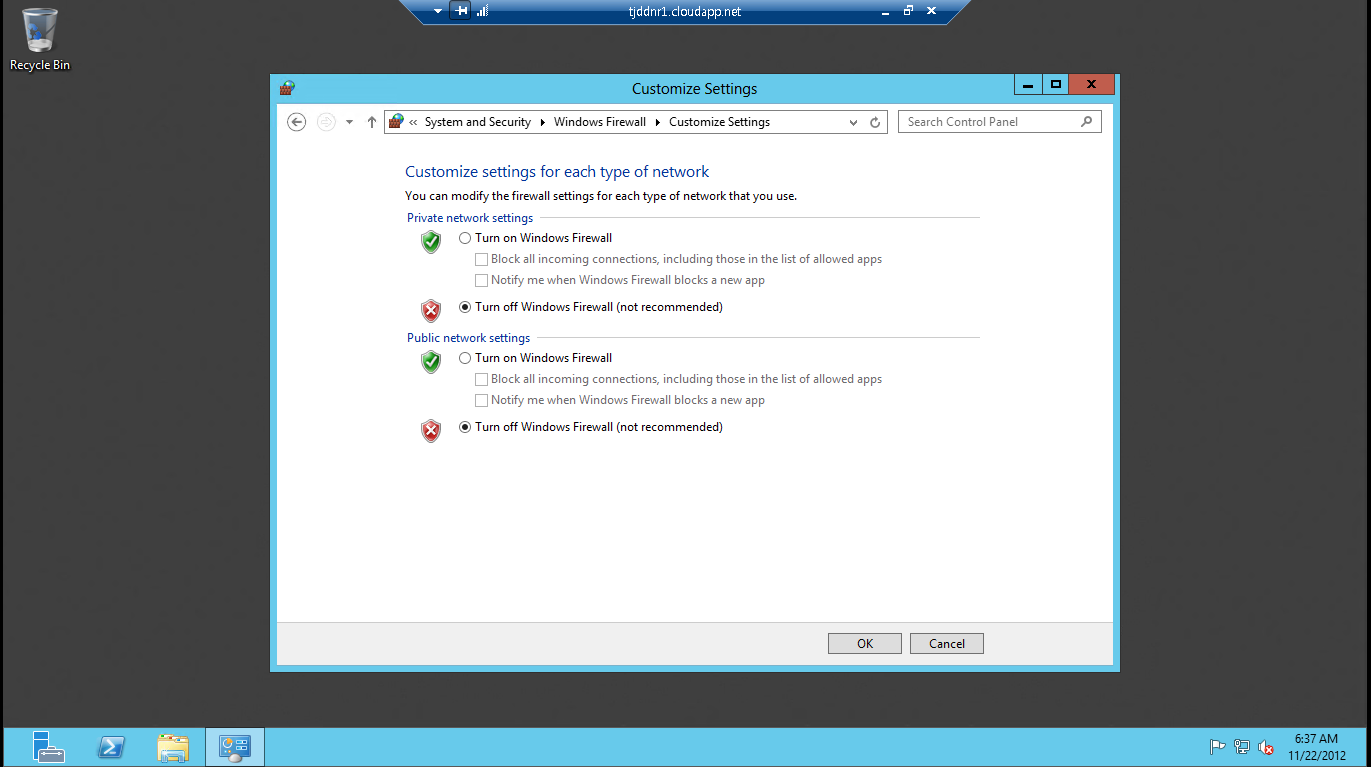The image size is (1371, 767).
Task: Go up one level with the Up arrow
Action: click(x=372, y=122)
